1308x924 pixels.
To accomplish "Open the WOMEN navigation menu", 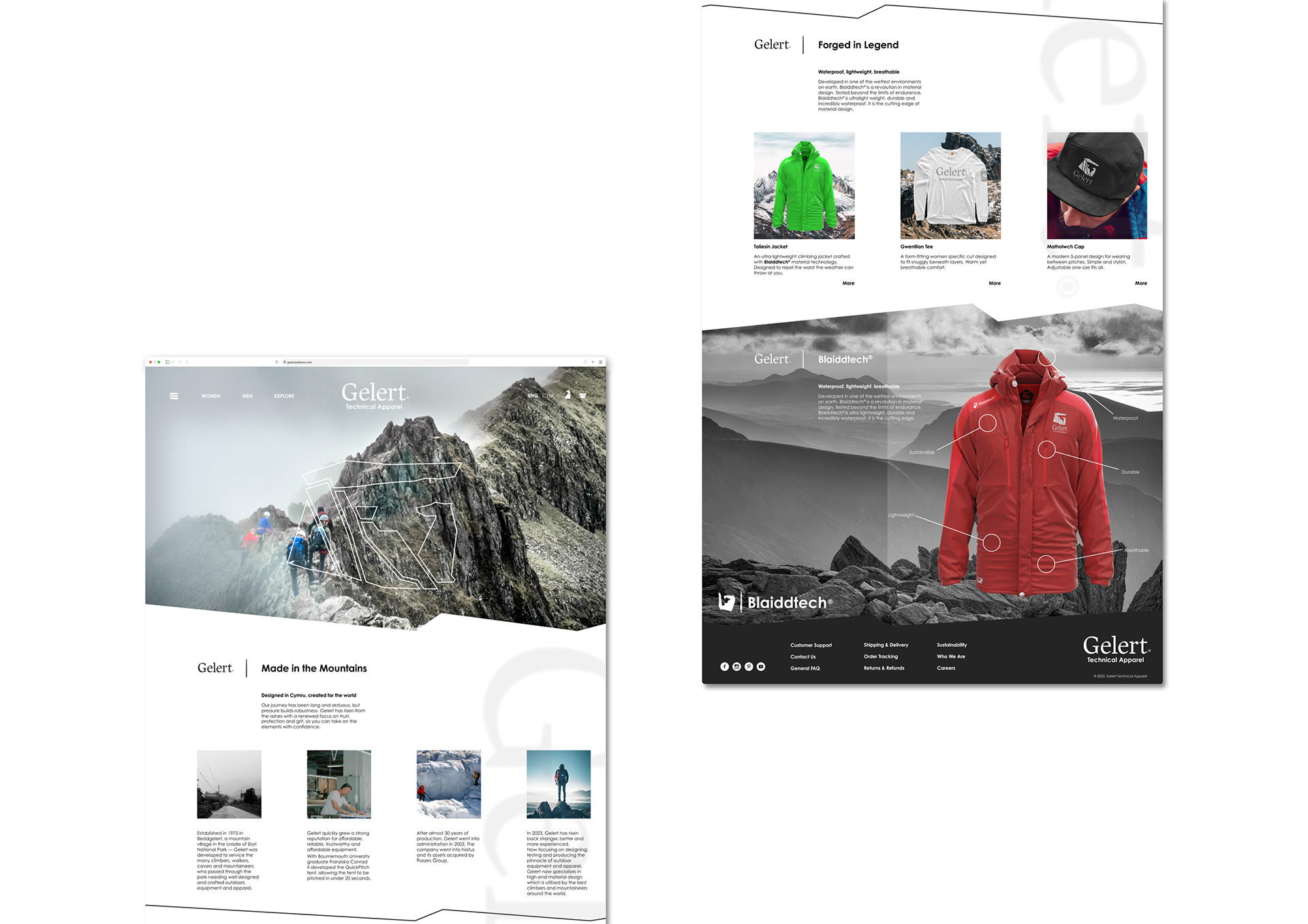I will [x=211, y=396].
